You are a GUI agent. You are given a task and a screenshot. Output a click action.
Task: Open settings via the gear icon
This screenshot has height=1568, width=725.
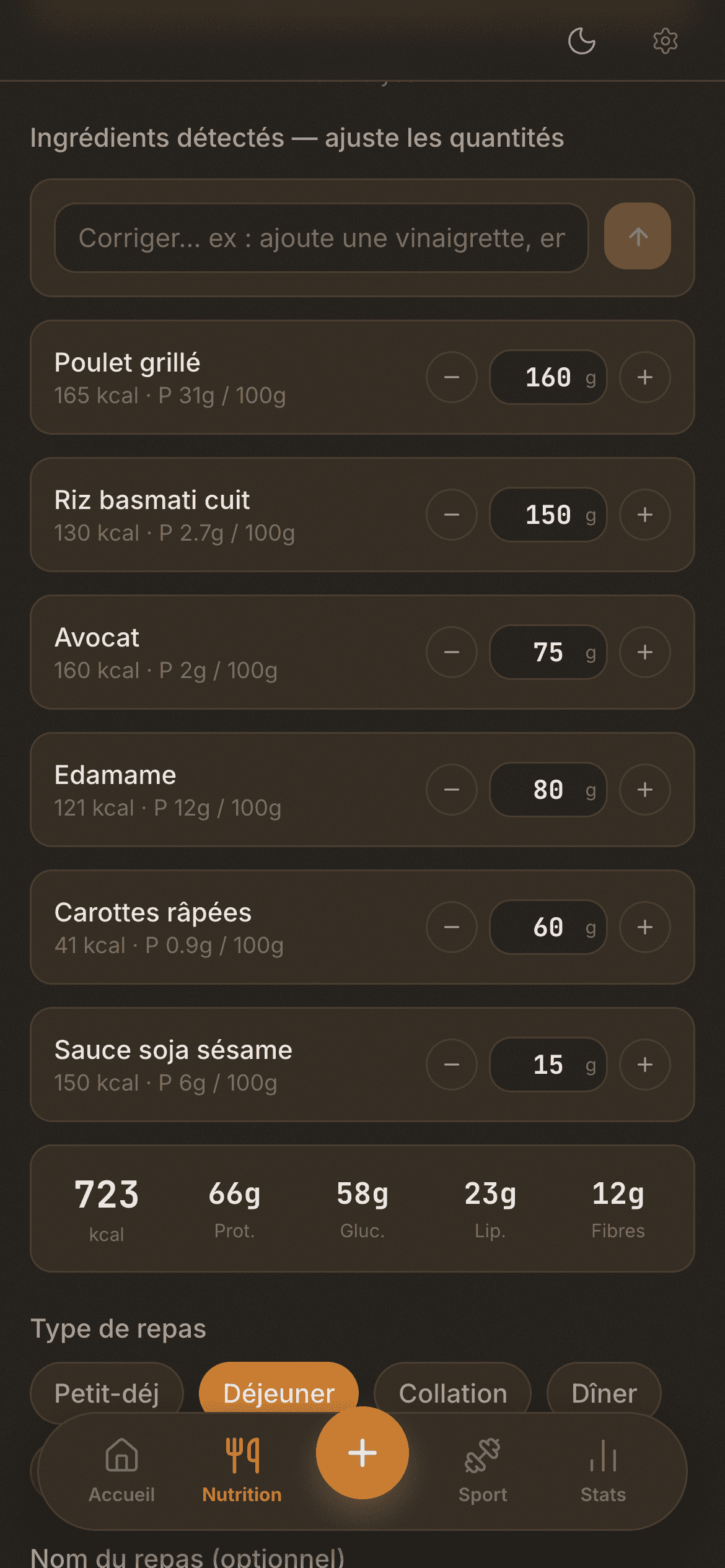(665, 41)
